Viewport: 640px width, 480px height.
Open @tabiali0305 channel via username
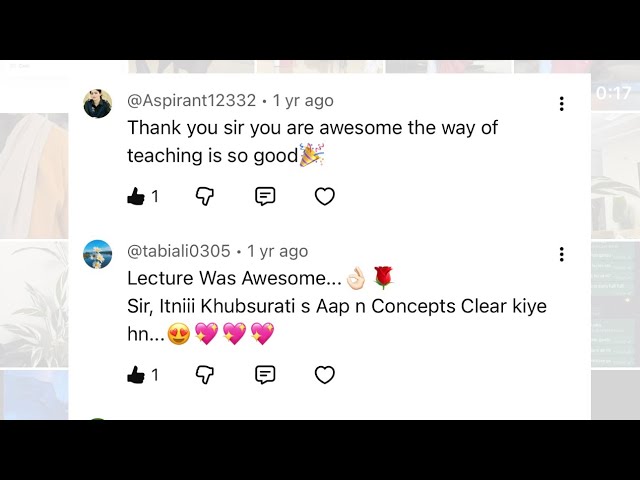pos(179,251)
